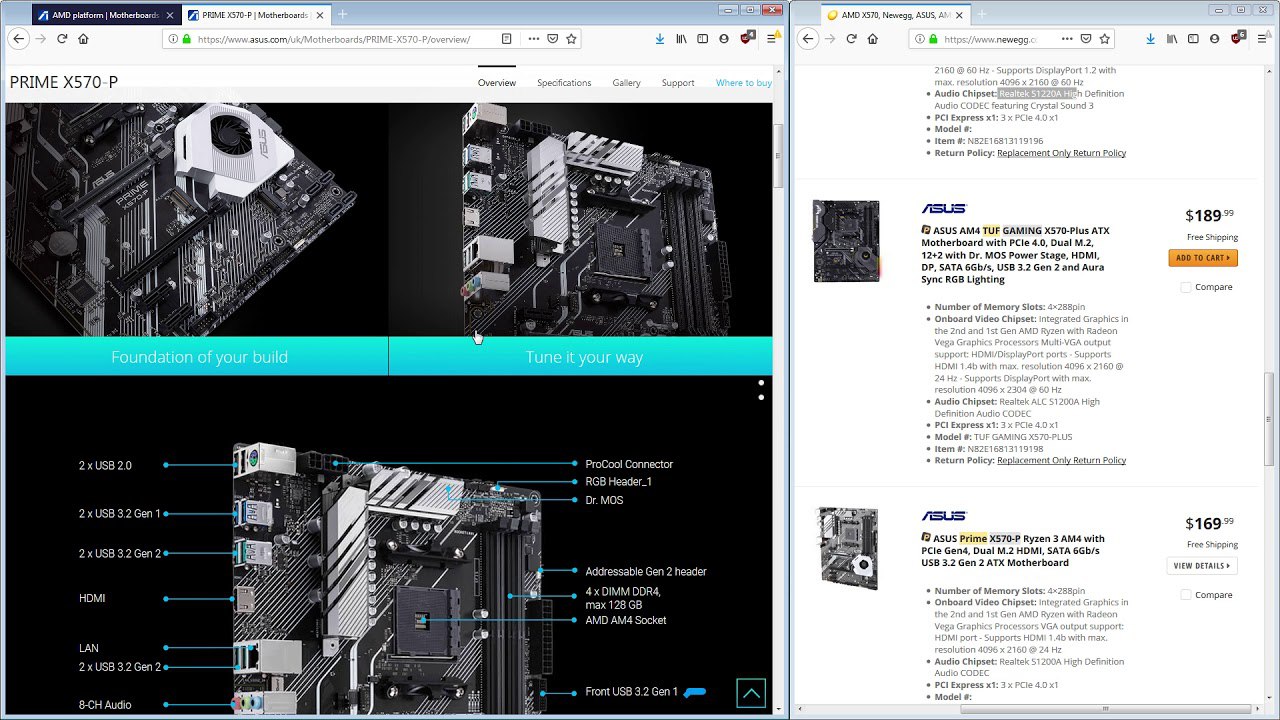Open the library in the Newegg window
This screenshot has width=1280, height=720.
tap(1172, 38)
